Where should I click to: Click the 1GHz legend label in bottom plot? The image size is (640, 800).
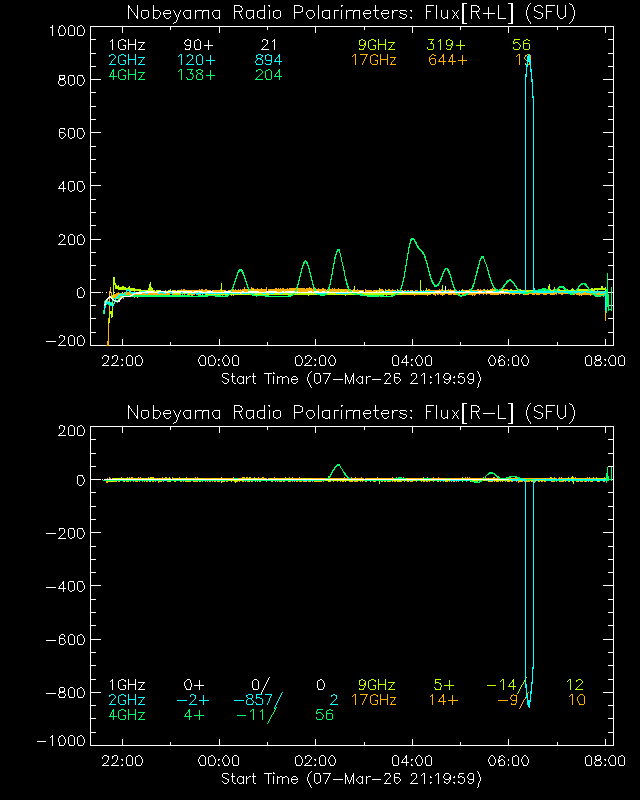click(127, 685)
